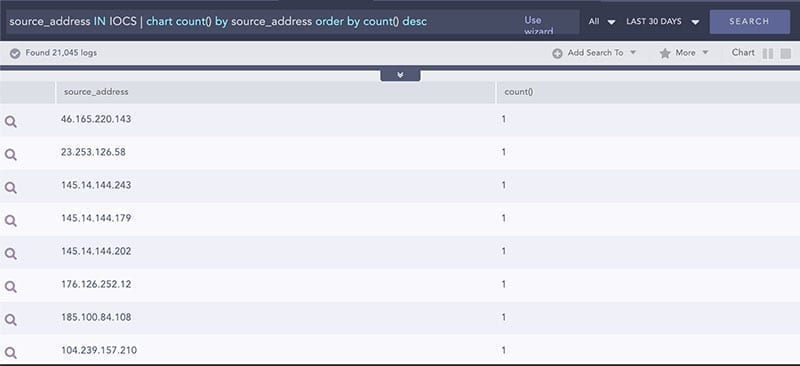The height and width of the screenshot is (366, 800).
Task: Click magnifier icon for 23.253.126.58 row
Action: coord(11,155)
